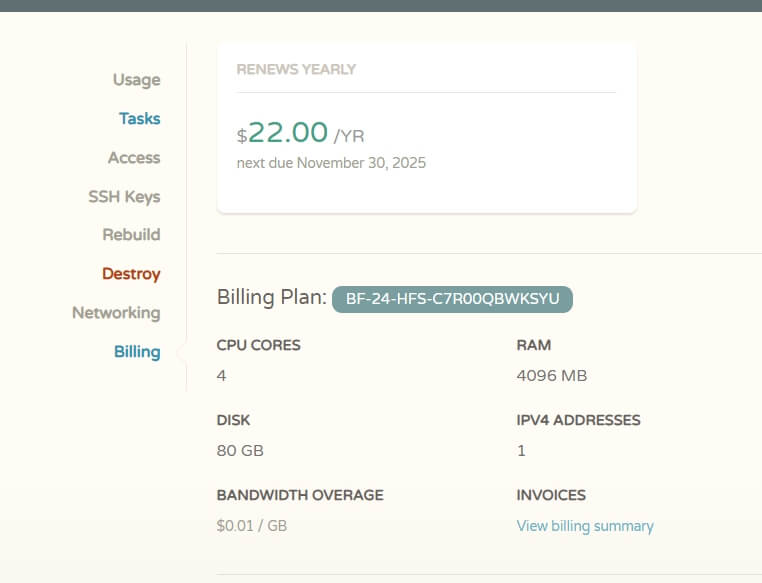This screenshot has width=762, height=583.
Task: Click the next due November 30, 2025 text
Action: pyautogui.click(x=331, y=162)
